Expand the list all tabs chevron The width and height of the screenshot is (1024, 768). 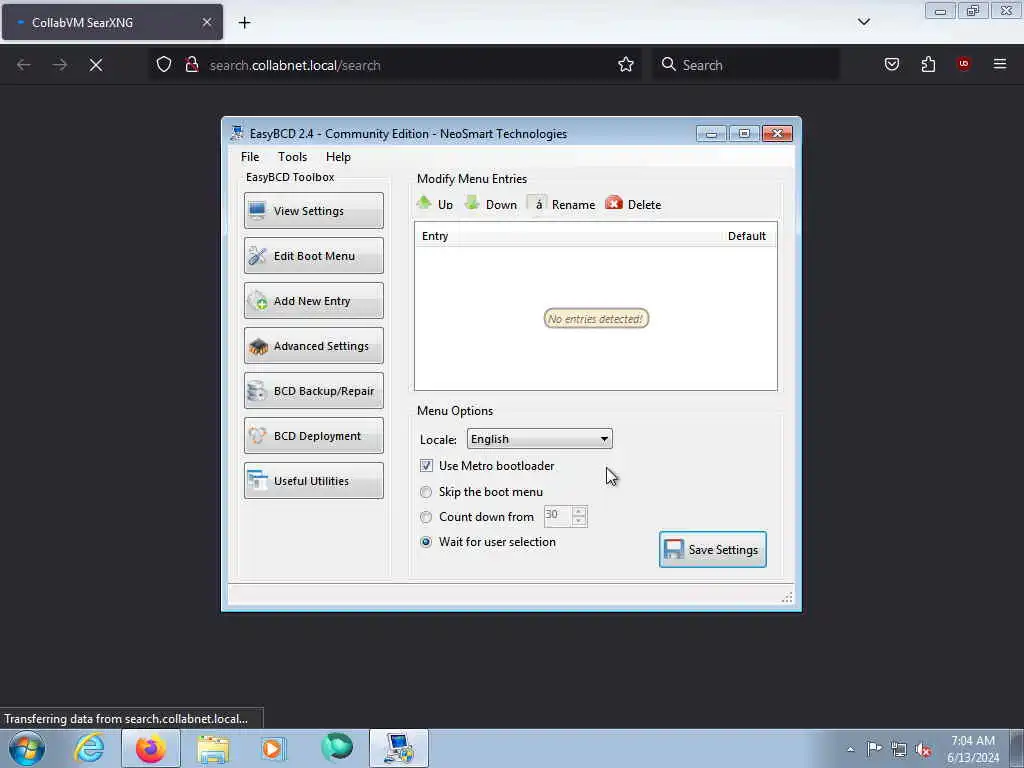coord(863,22)
